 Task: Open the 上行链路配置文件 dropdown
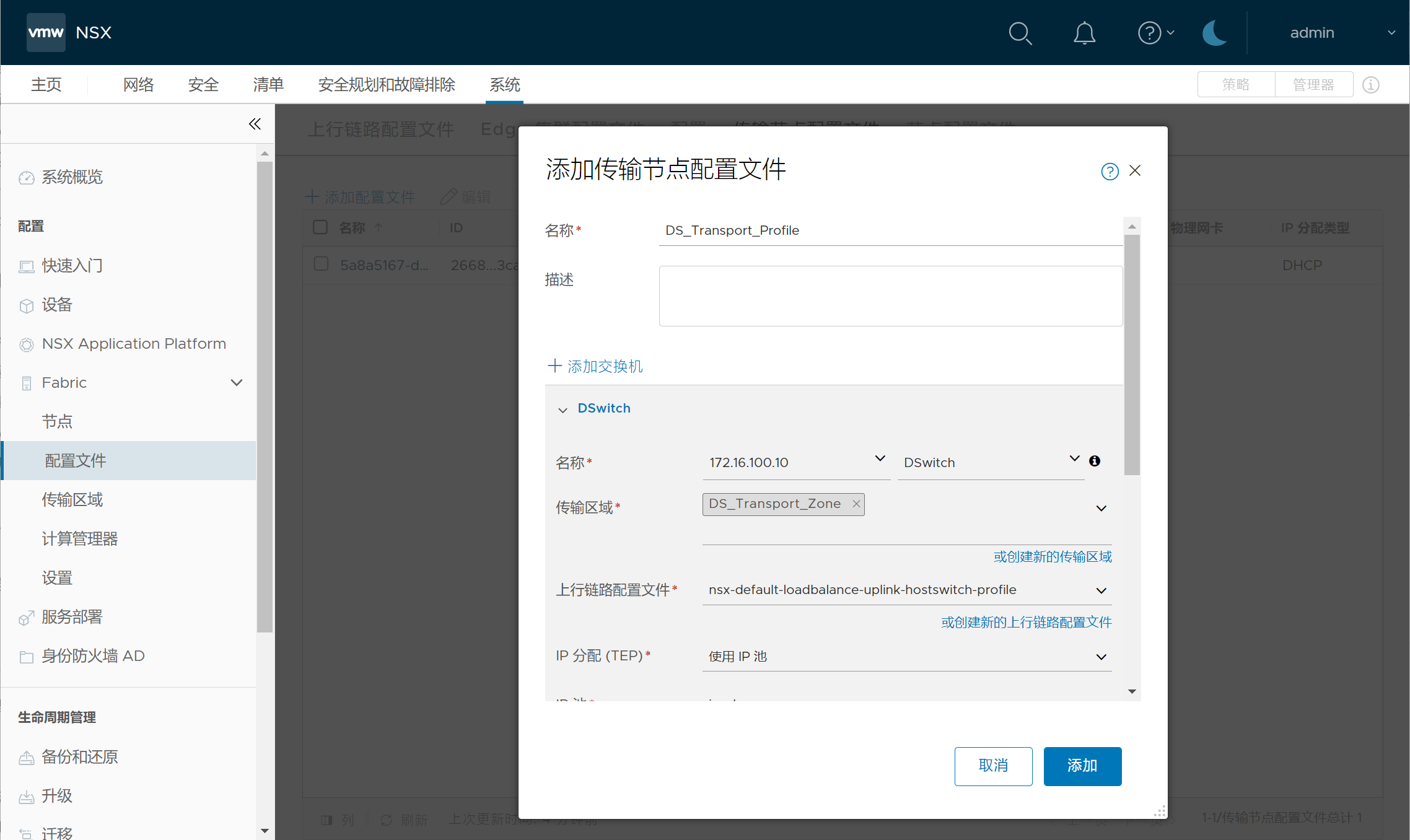[x=1101, y=590]
